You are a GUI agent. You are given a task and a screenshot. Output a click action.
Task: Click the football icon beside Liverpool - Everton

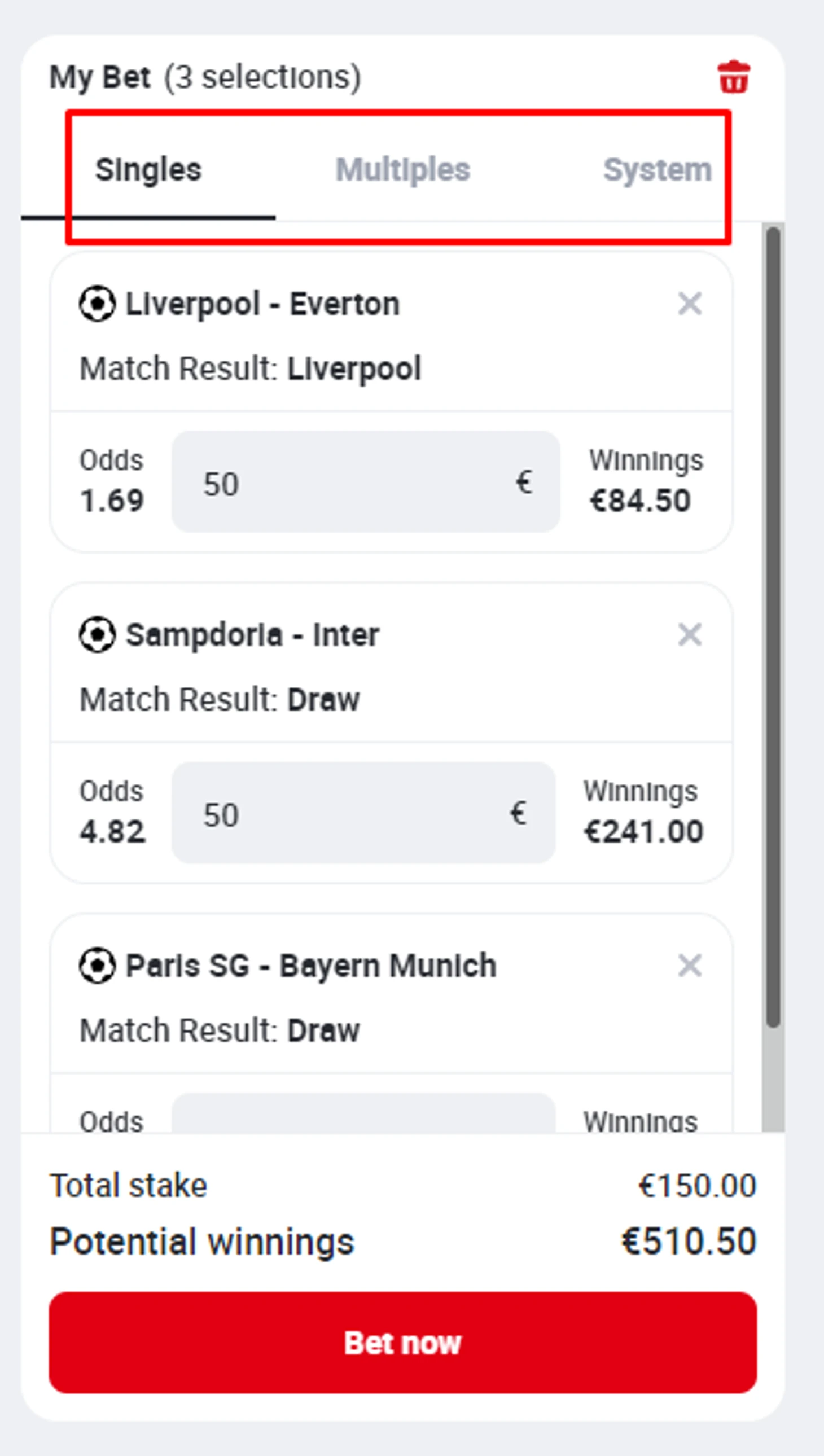click(97, 304)
